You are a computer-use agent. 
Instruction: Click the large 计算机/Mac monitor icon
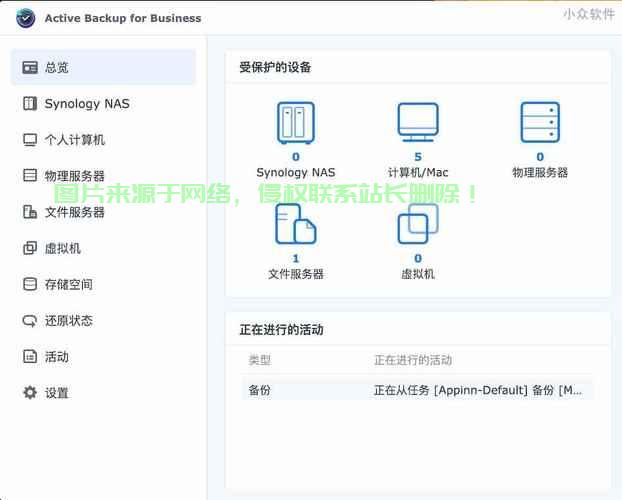pyautogui.click(x=418, y=122)
